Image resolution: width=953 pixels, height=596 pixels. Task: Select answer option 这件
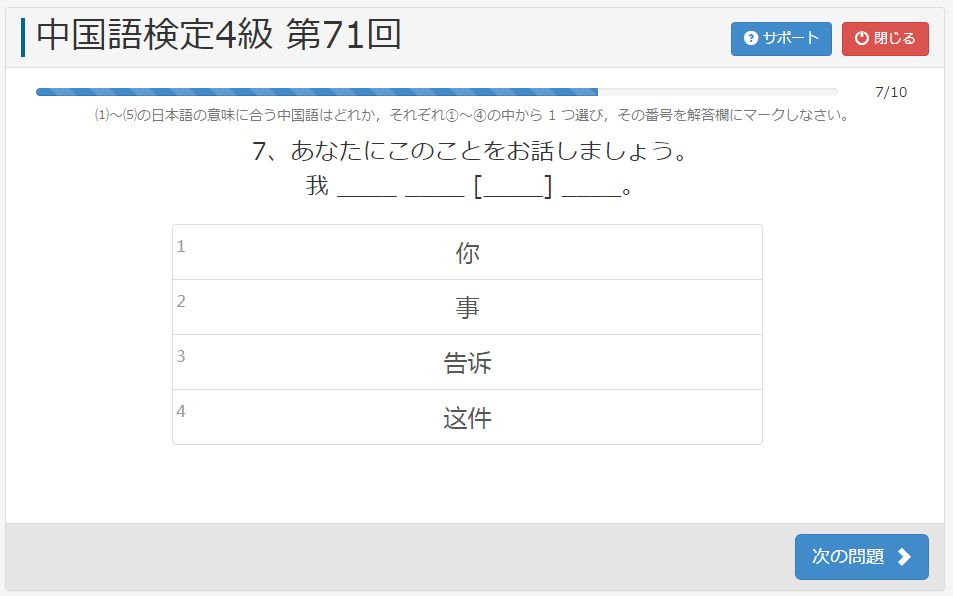pyautogui.click(x=467, y=418)
